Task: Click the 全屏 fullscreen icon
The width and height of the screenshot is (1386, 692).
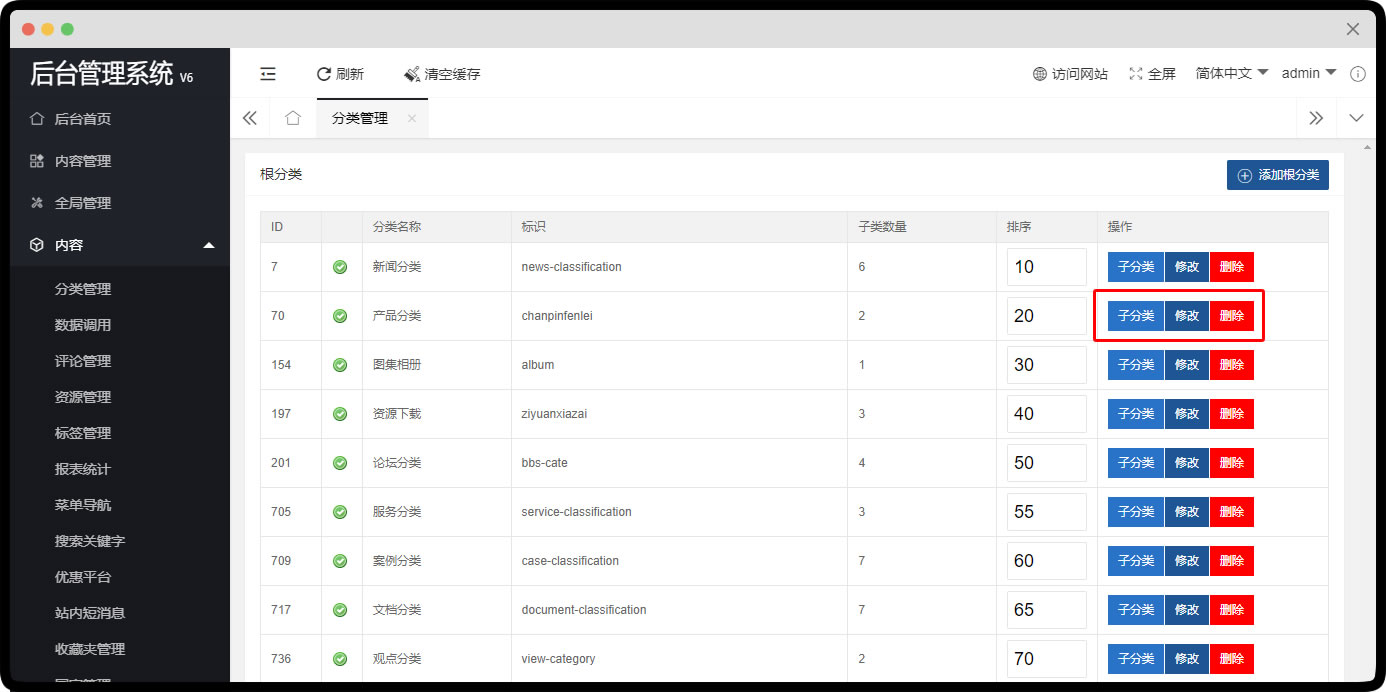Action: click(x=1134, y=73)
